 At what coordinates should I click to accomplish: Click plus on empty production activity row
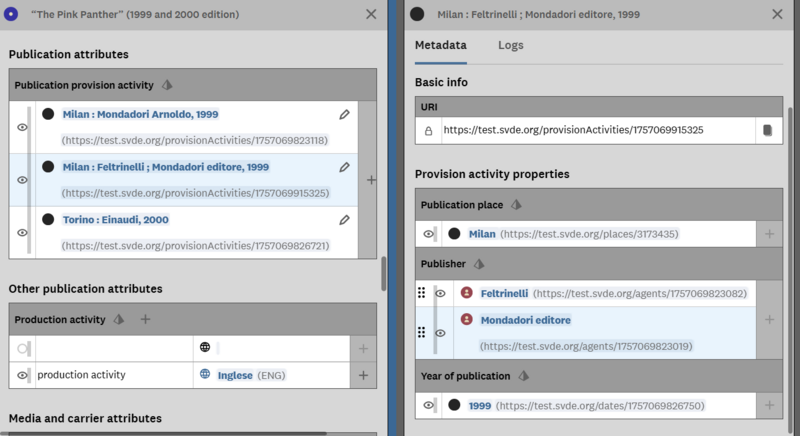363,349
